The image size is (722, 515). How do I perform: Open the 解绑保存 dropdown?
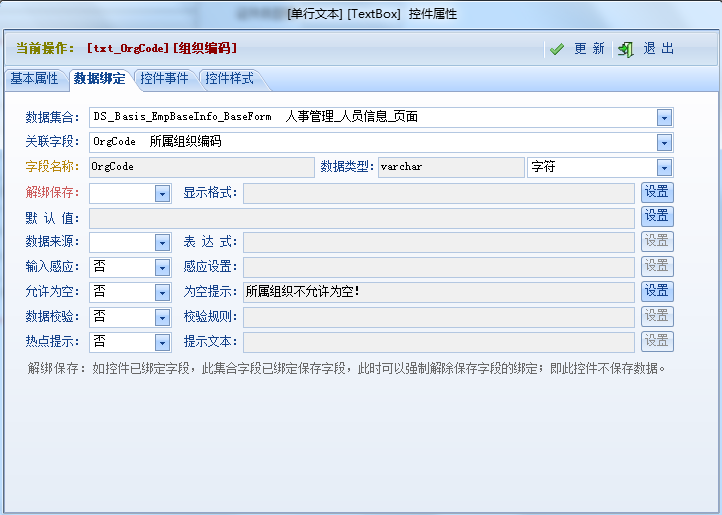coord(163,192)
